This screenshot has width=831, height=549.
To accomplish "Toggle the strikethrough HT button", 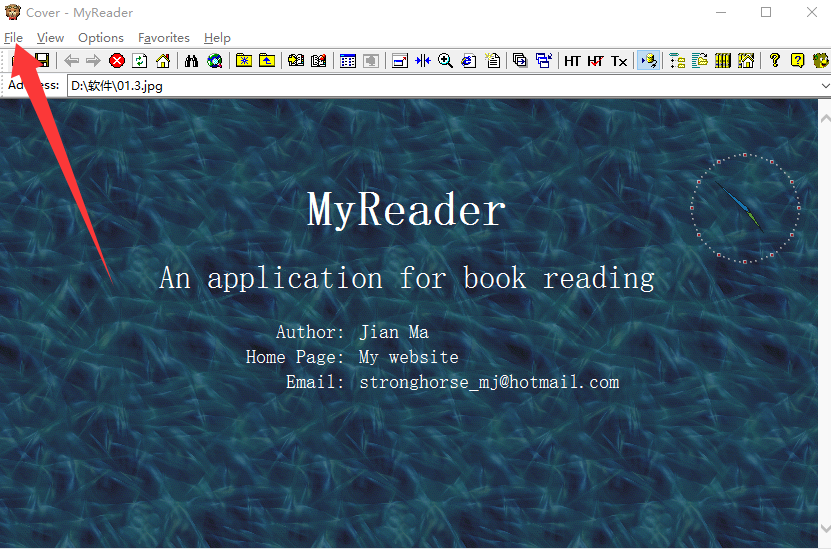I will [x=596, y=61].
